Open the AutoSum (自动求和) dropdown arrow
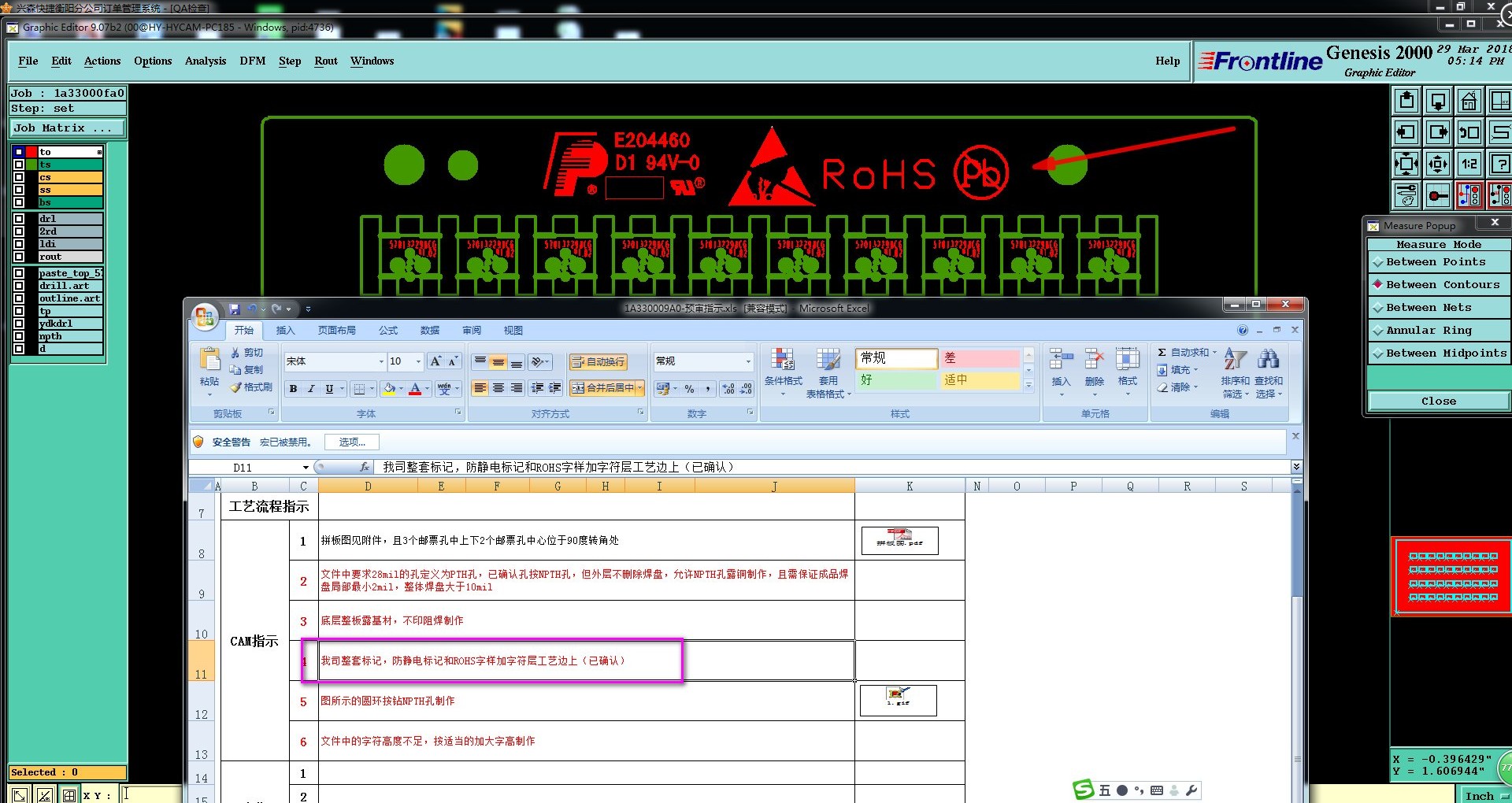The image size is (1512, 803). click(x=1214, y=353)
